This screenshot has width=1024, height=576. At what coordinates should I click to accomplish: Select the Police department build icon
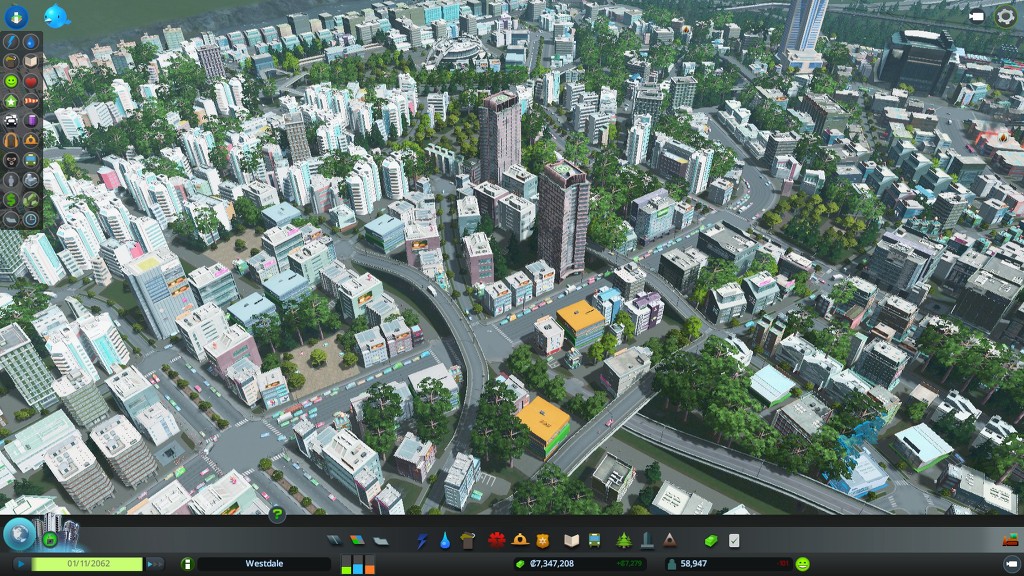click(x=543, y=541)
